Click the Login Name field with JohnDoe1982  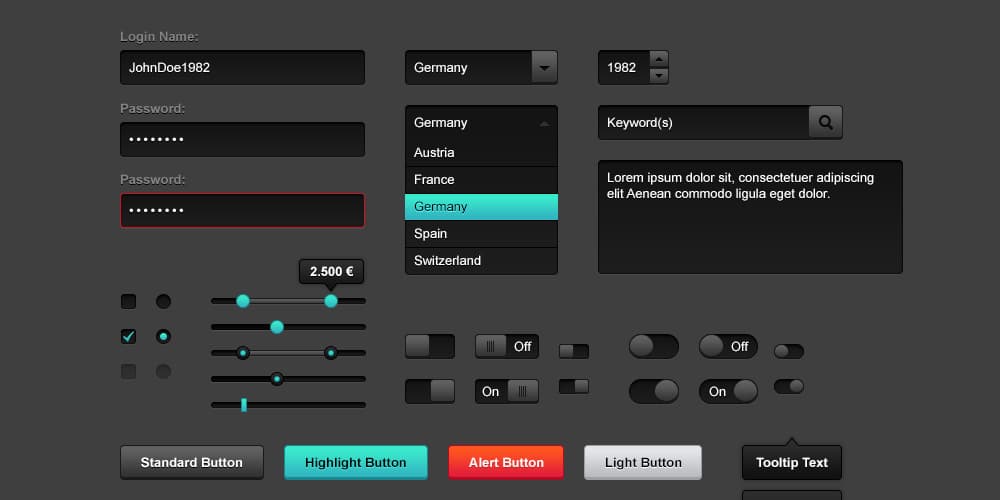242,68
